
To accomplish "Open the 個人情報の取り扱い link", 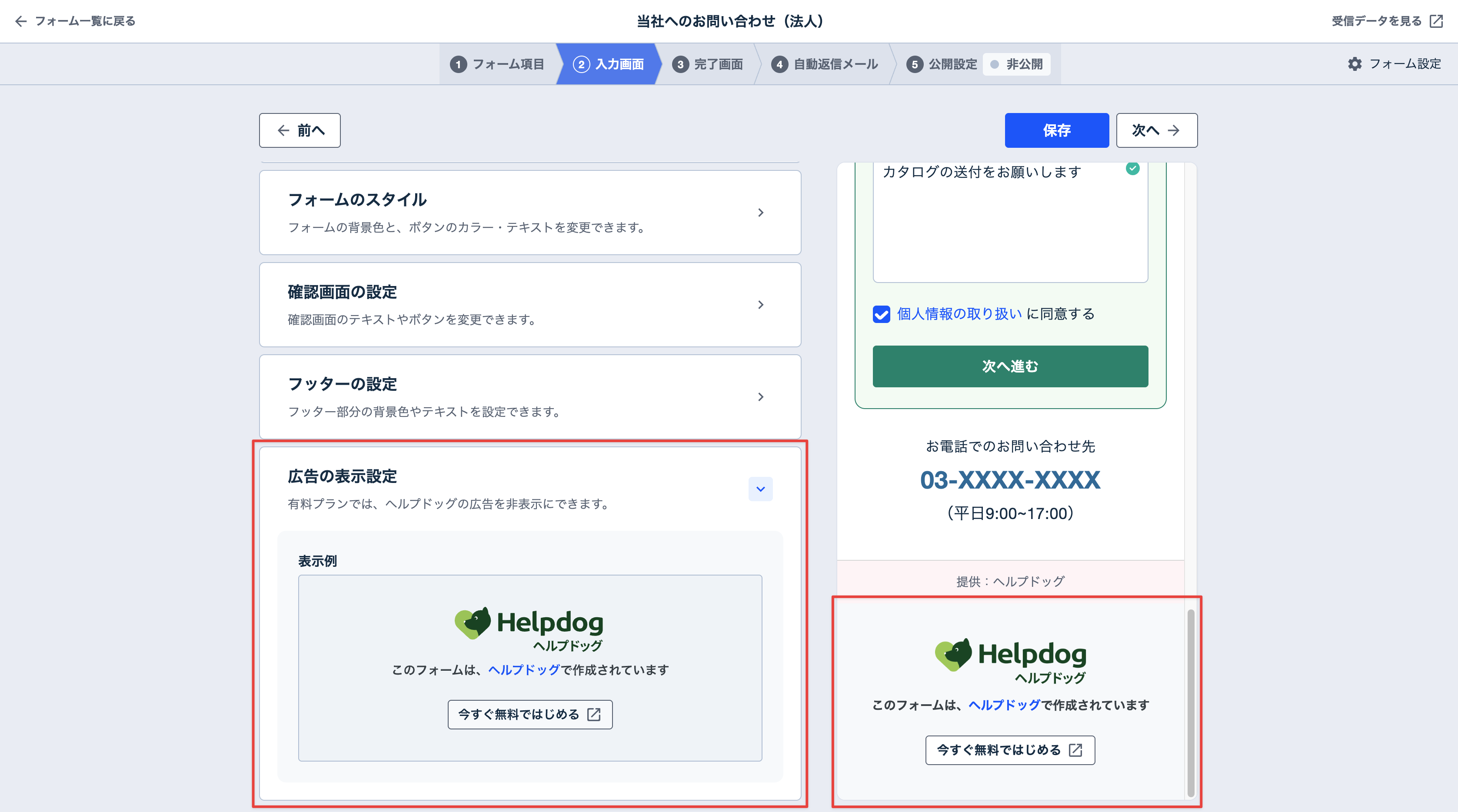I will pyautogui.click(x=959, y=314).
